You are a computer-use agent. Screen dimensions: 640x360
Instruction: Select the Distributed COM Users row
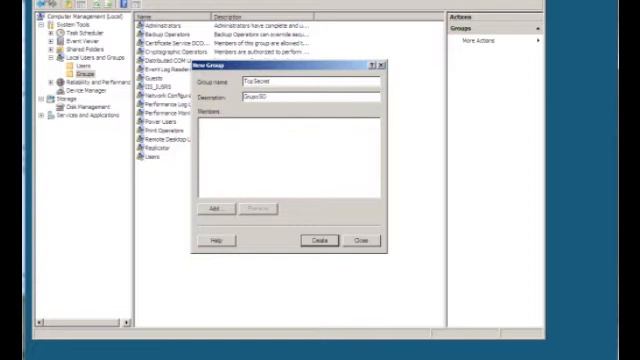(x=164, y=60)
